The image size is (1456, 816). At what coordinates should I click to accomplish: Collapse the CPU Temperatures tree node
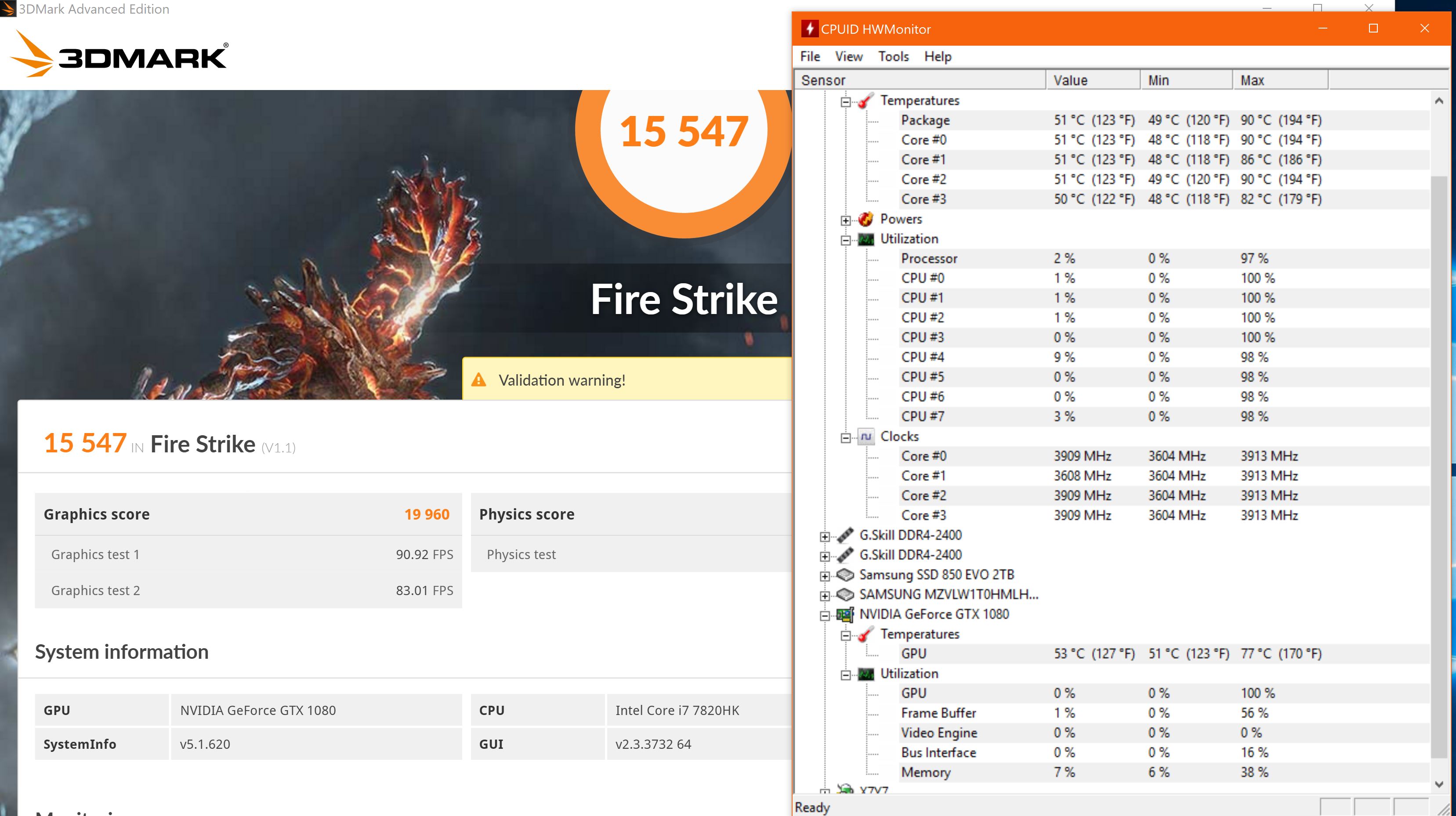click(x=846, y=102)
